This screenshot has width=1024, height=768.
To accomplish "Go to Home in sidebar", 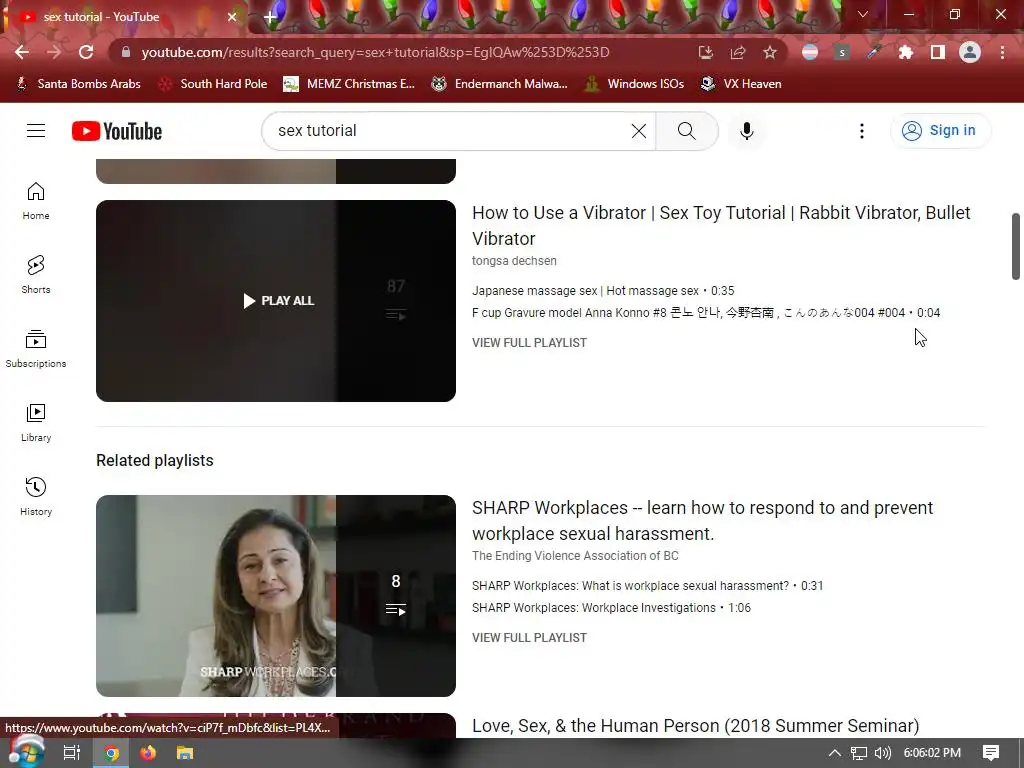I will coord(36,200).
